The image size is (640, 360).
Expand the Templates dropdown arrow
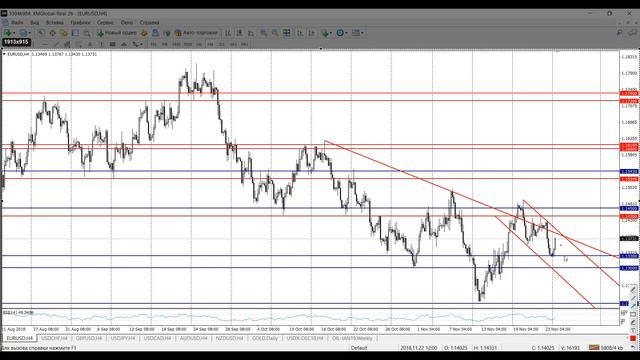pyautogui.click(x=363, y=33)
